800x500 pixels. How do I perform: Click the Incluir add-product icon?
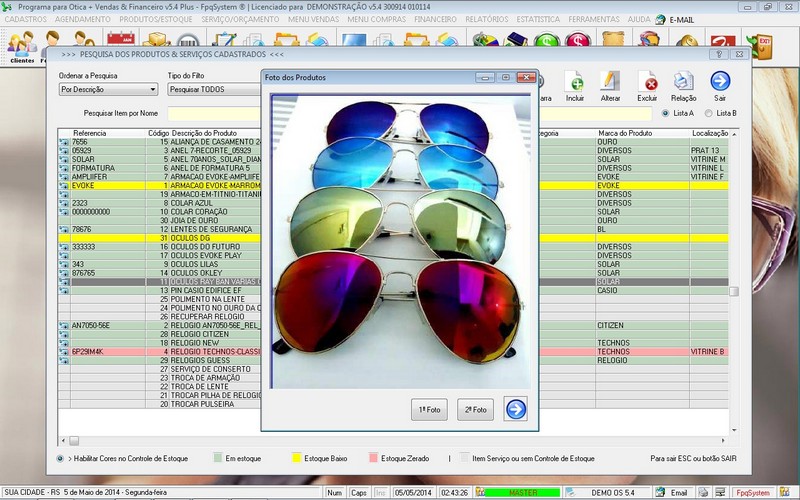(574, 82)
